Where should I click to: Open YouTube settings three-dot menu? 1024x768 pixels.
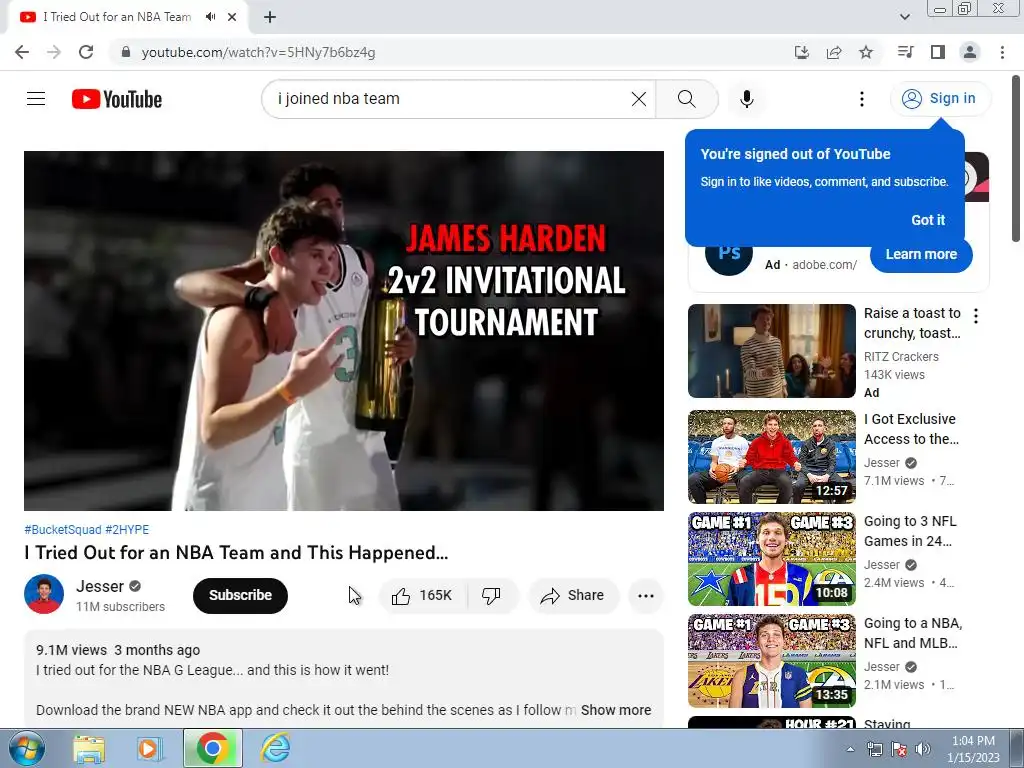pyautogui.click(x=862, y=99)
